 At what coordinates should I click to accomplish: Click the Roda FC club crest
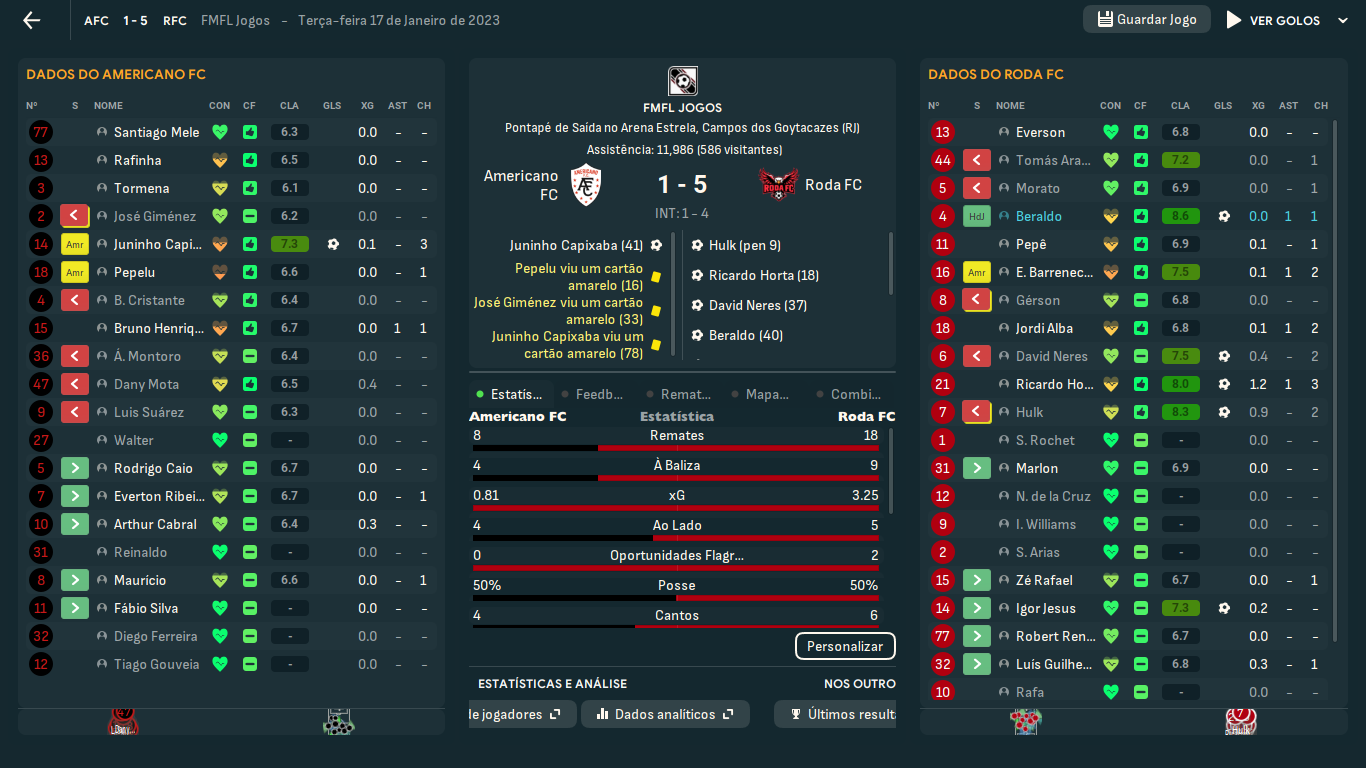[x=778, y=185]
